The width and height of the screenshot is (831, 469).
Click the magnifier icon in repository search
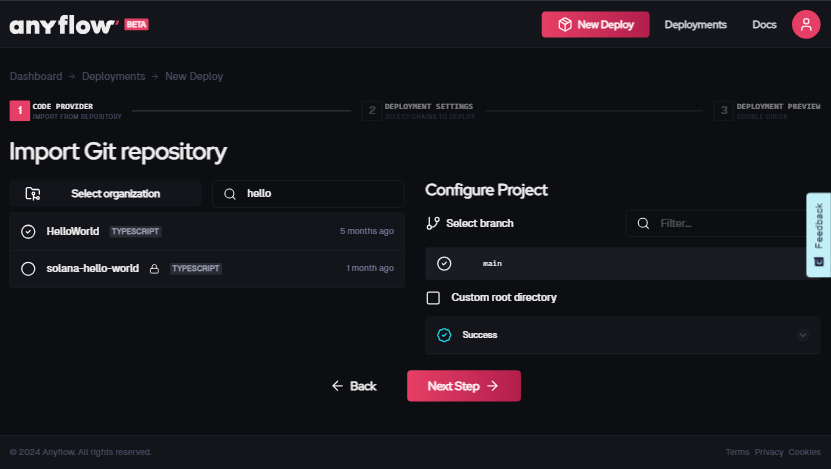tap(230, 194)
